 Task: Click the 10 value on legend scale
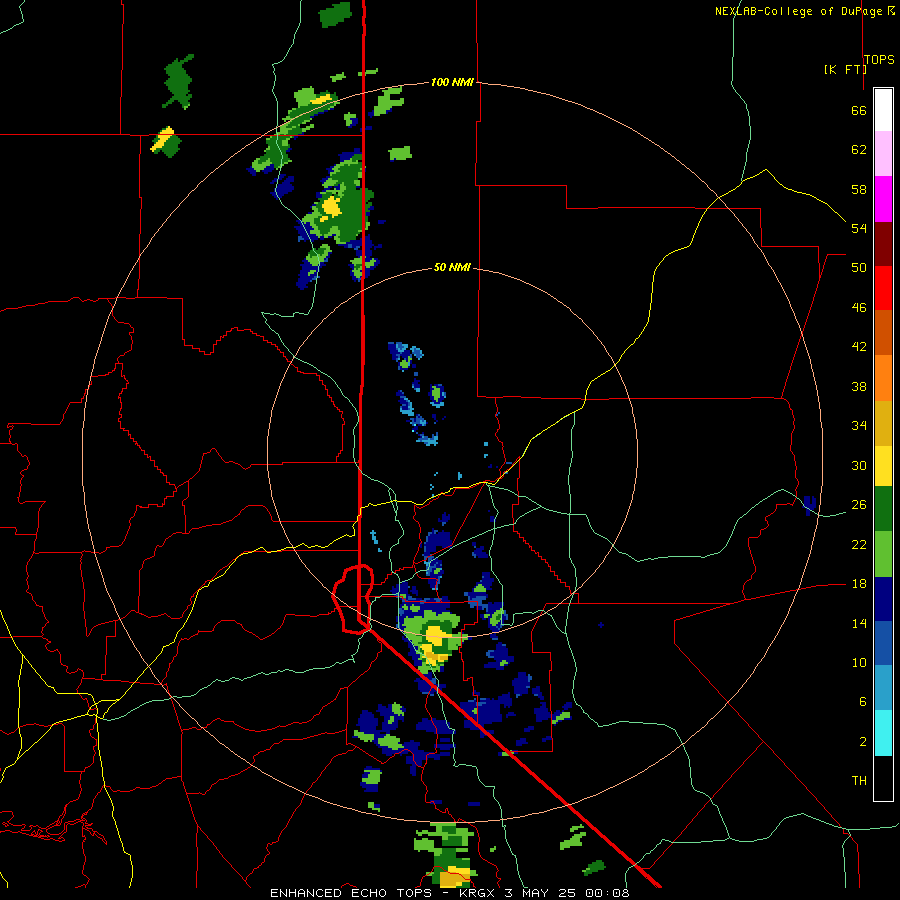click(x=859, y=662)
